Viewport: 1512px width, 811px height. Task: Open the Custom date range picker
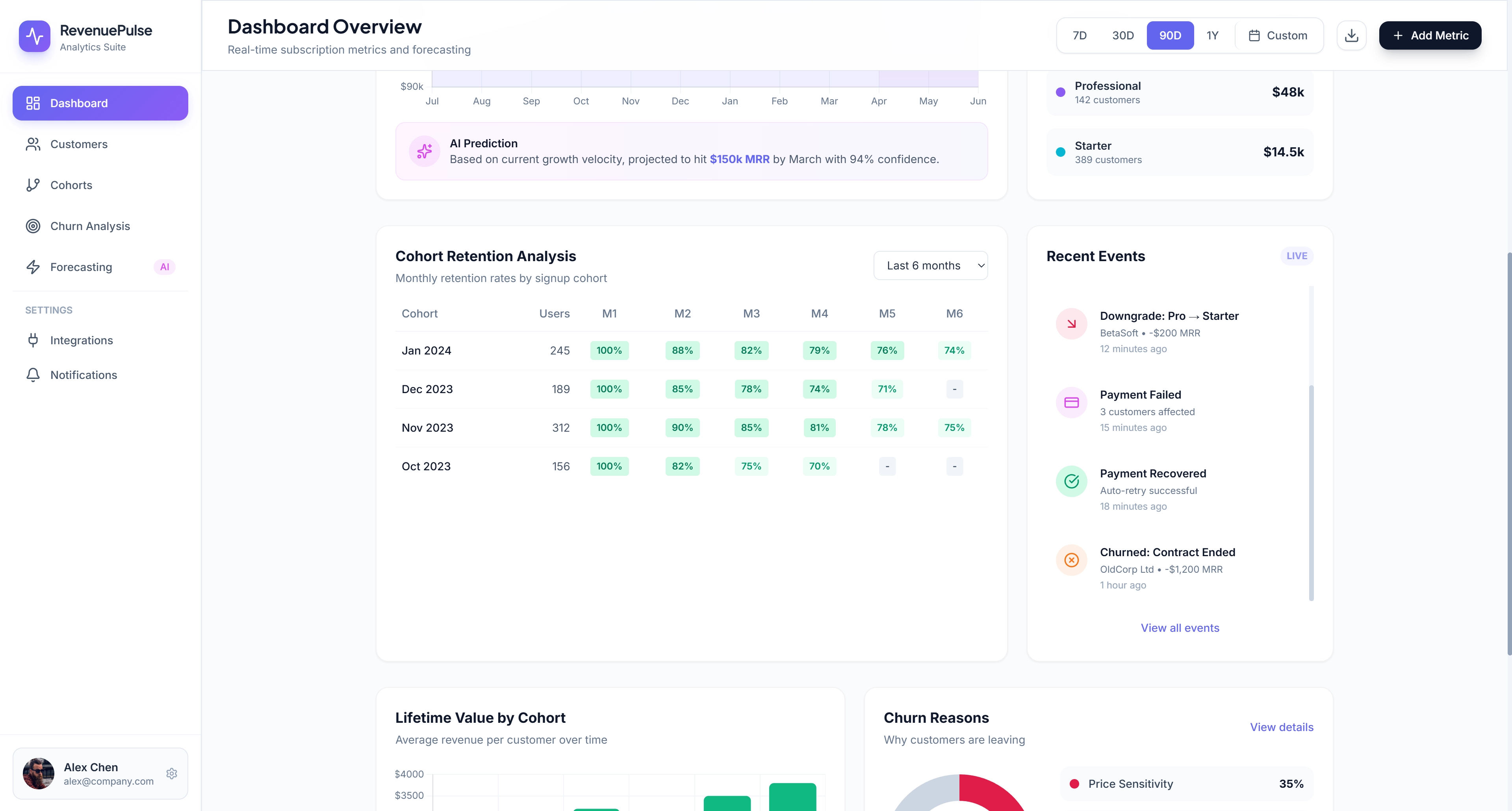click(1278, 35)
